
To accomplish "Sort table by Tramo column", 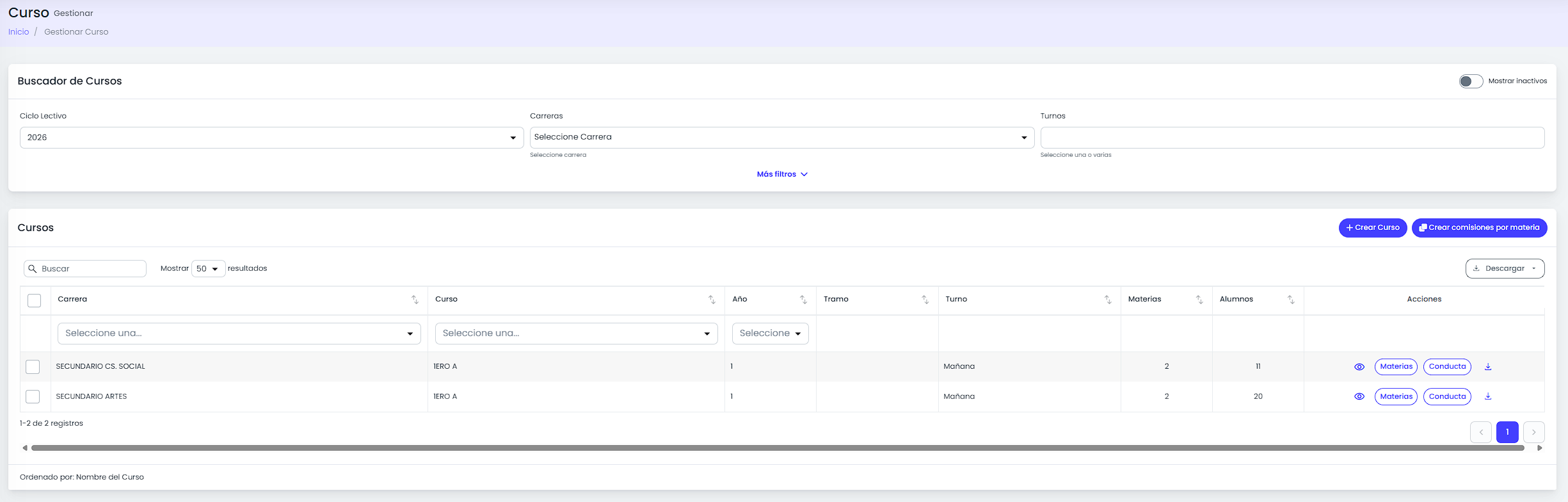I will (925, 300).
